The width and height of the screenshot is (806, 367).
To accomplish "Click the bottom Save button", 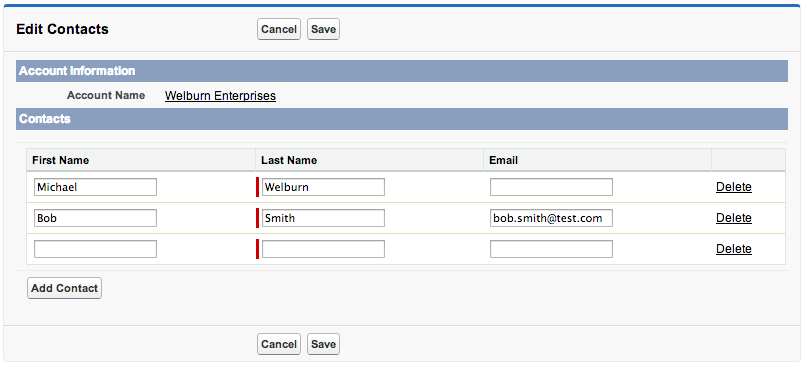I will [323, 344].
